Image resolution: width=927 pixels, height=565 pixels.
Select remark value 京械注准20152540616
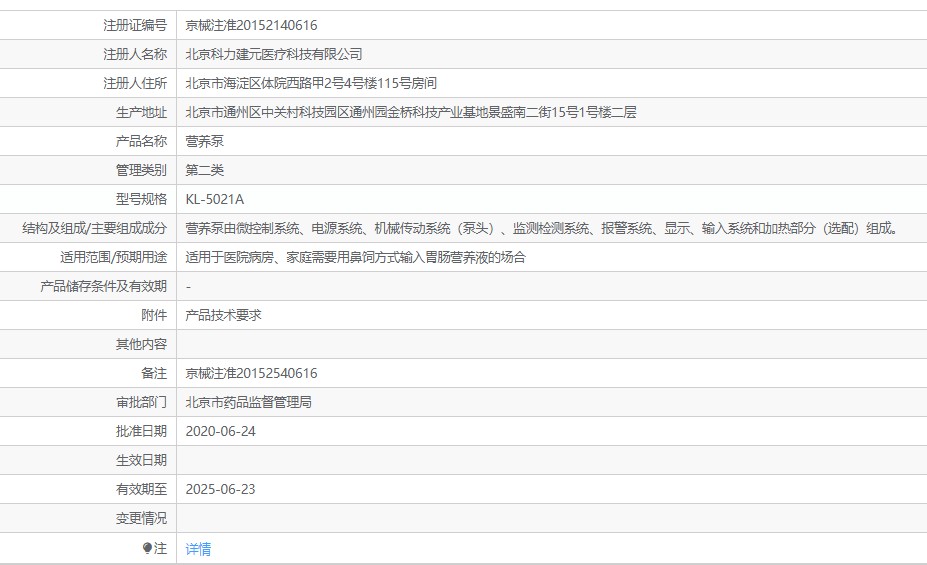(251, 373)
